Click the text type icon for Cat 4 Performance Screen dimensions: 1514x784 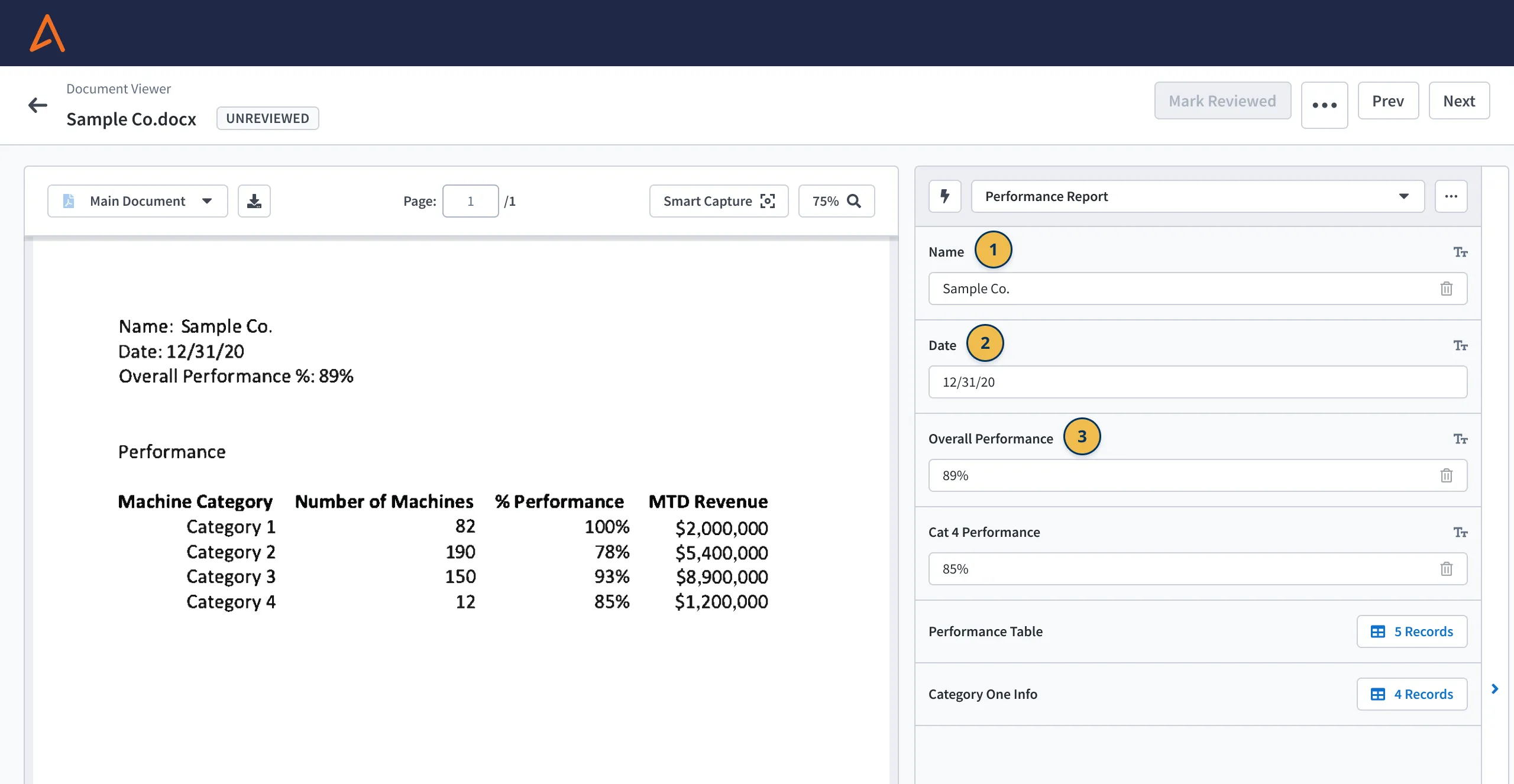pos(1461,533)
